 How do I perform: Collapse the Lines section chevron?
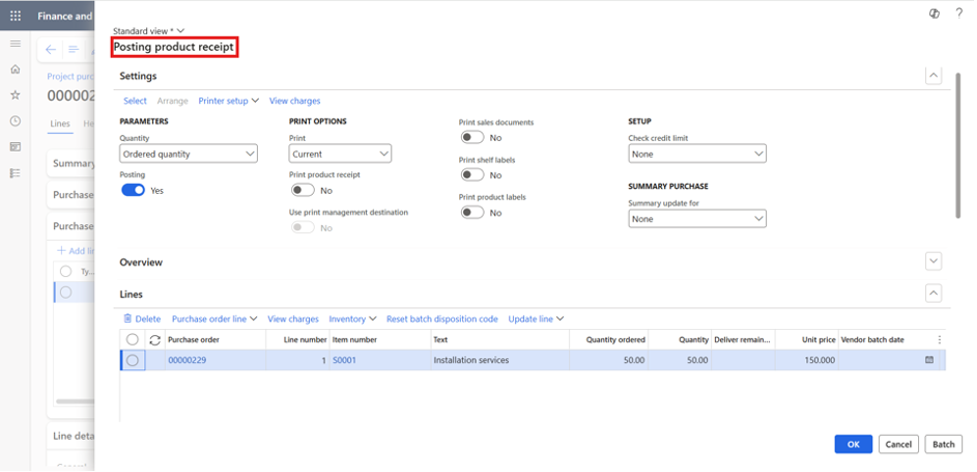click(x=933, y=293)
